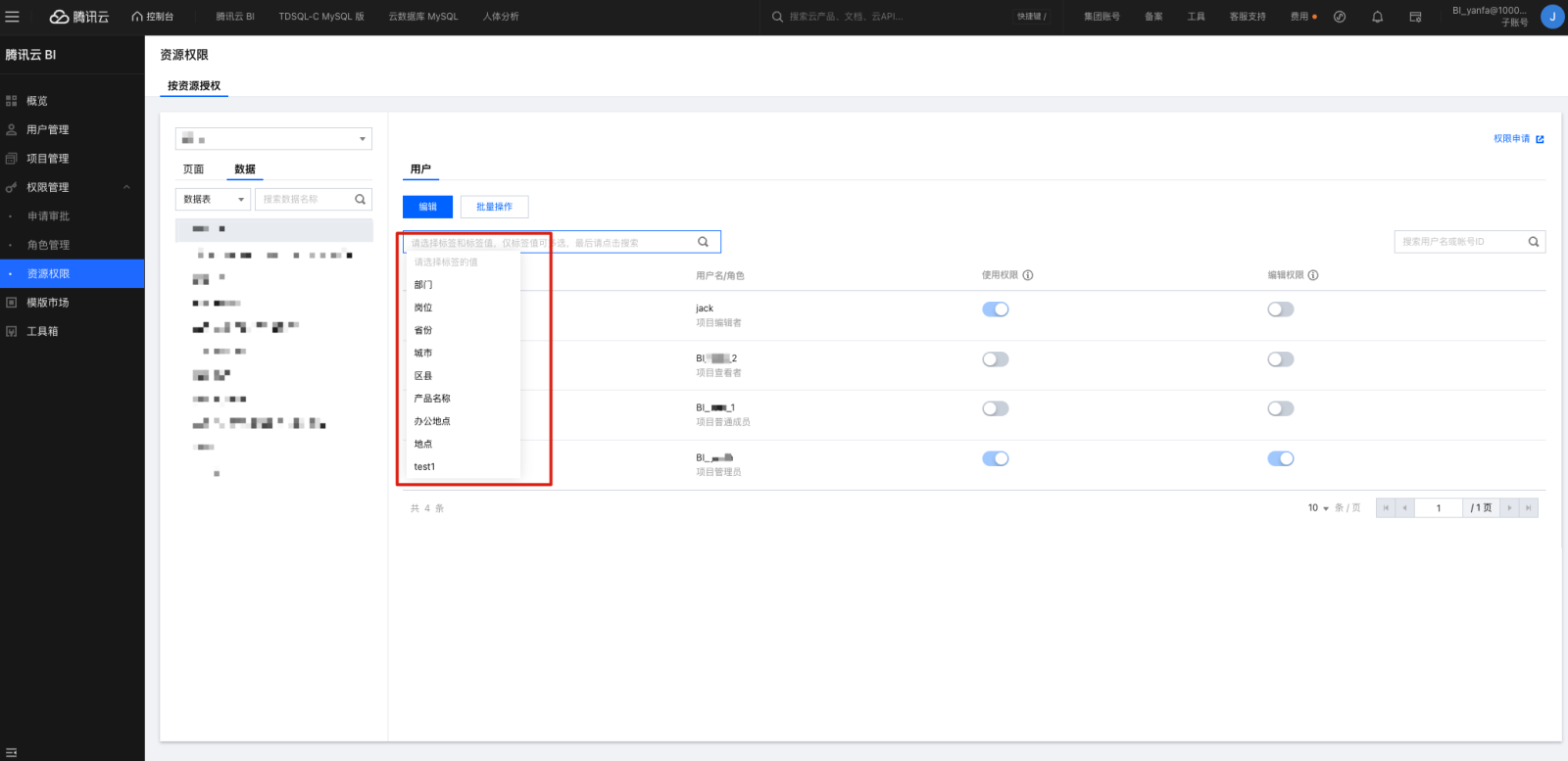
Task: Collapse the 权限管理 section chevron
Action: tap(126, 187)
